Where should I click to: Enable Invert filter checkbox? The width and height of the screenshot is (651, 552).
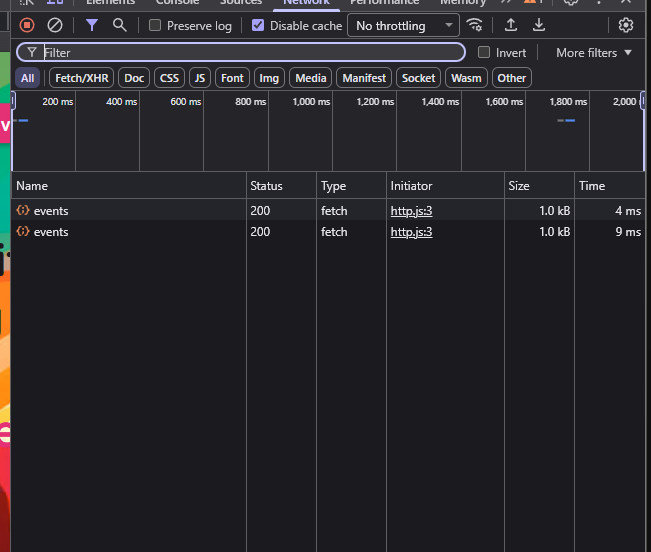click(484, 52)
